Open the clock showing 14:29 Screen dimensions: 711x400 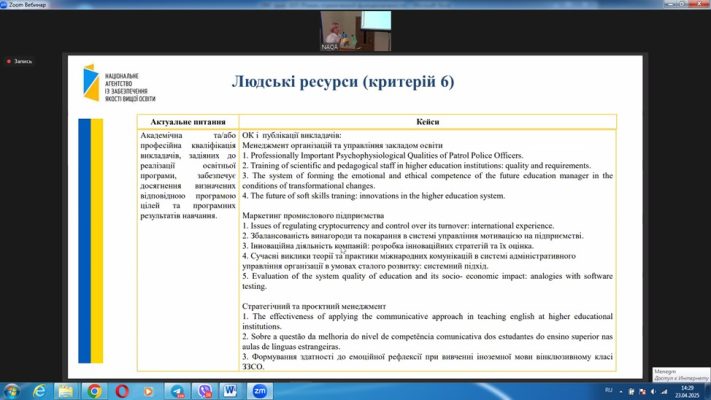tap(687, 391)
